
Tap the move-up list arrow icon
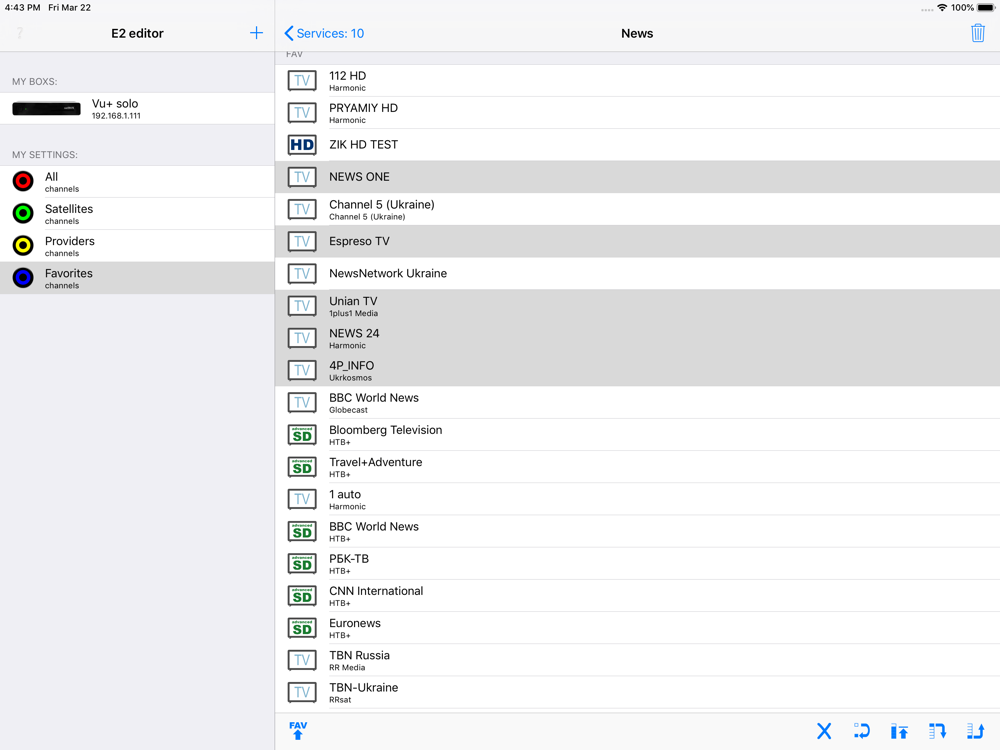coord(975,731)
